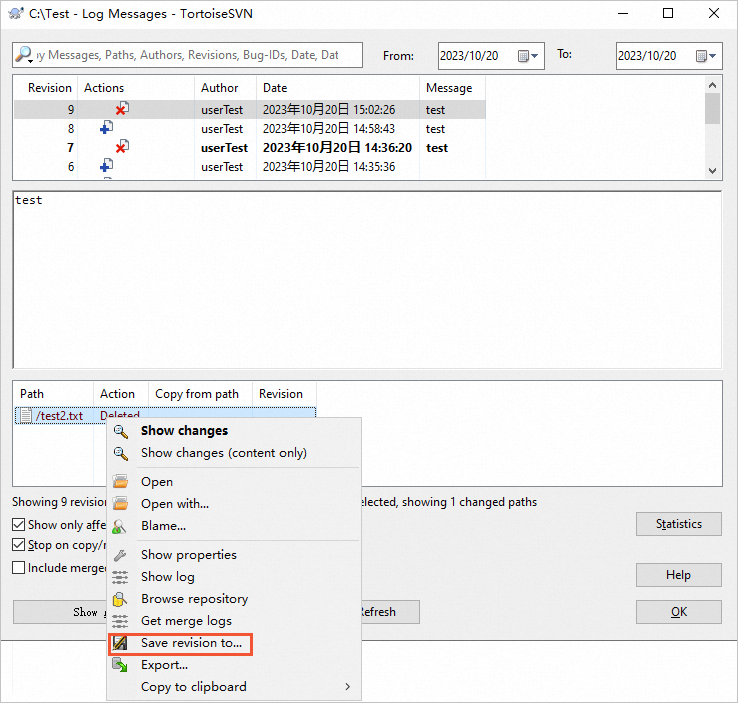This screenshot has width=738, height=703.
Task: Enable Include merged revisions checkbox
Action: pyautogui.click(x=18, y=567)
